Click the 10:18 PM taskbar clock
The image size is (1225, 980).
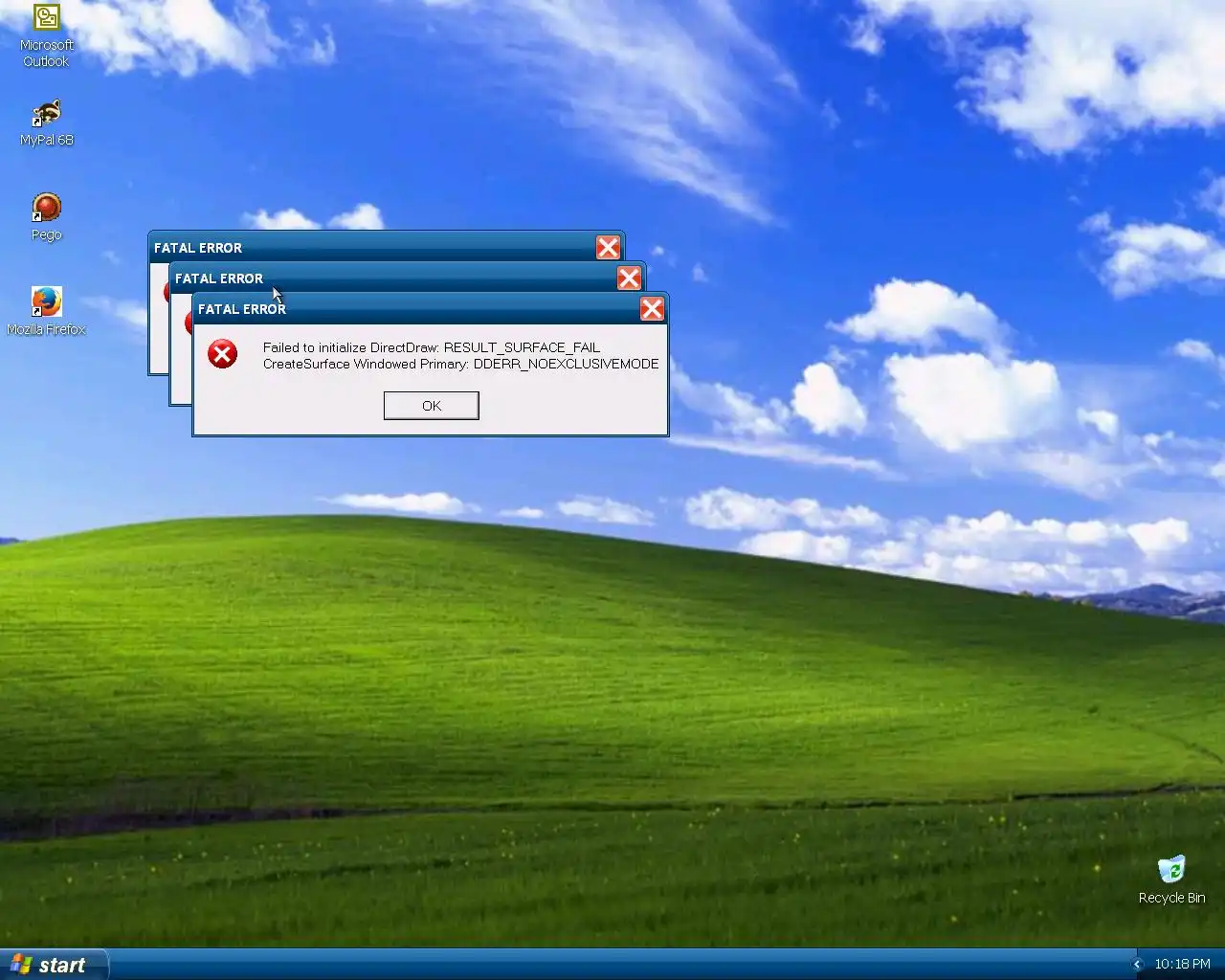pos(1182,965)
